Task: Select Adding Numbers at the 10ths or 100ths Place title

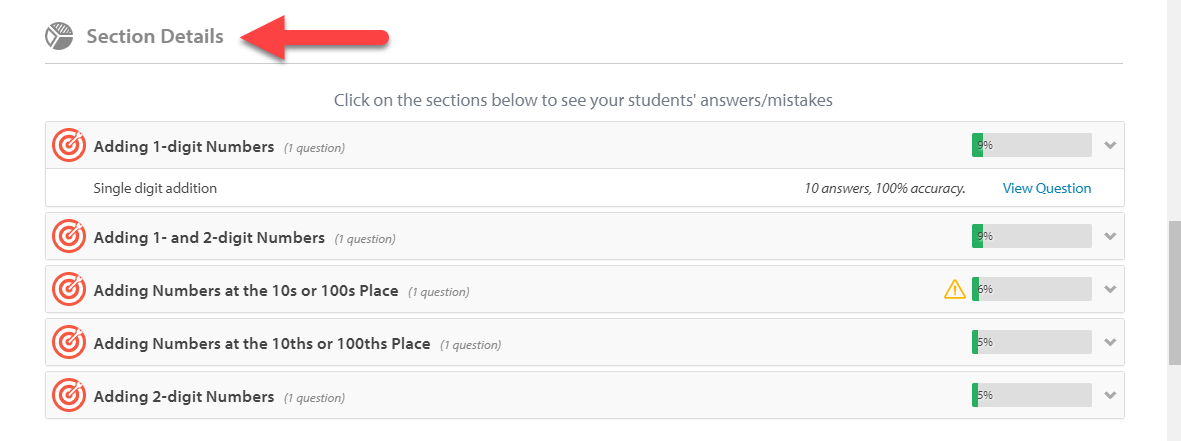Action: coord(262,343)
